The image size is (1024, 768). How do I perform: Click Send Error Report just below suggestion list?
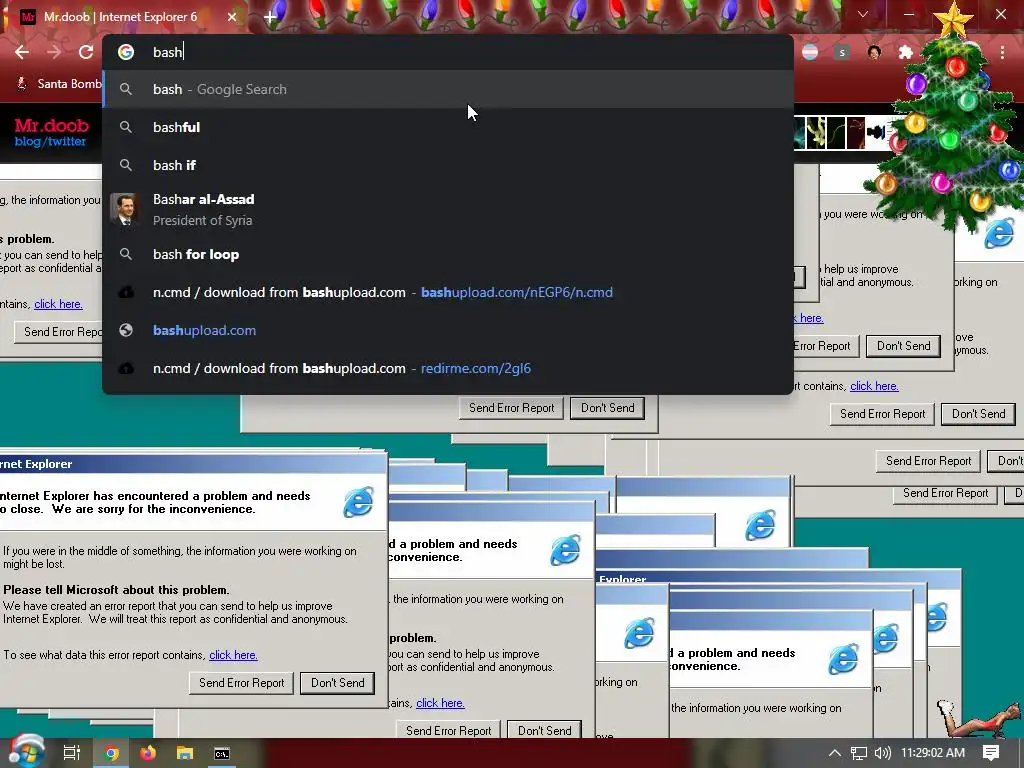point(511,408)
